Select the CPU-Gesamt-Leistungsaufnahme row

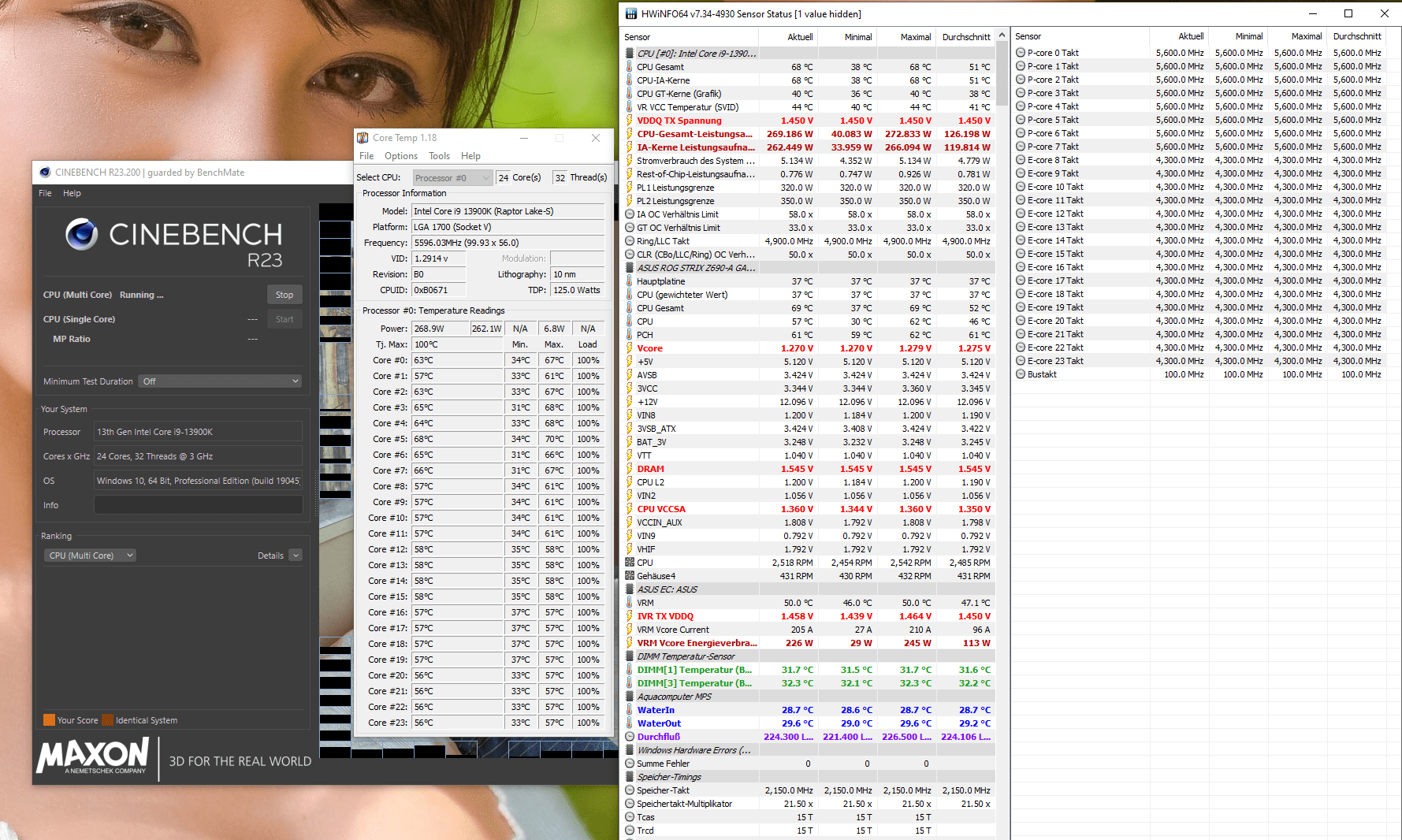[x=808, y=134]
